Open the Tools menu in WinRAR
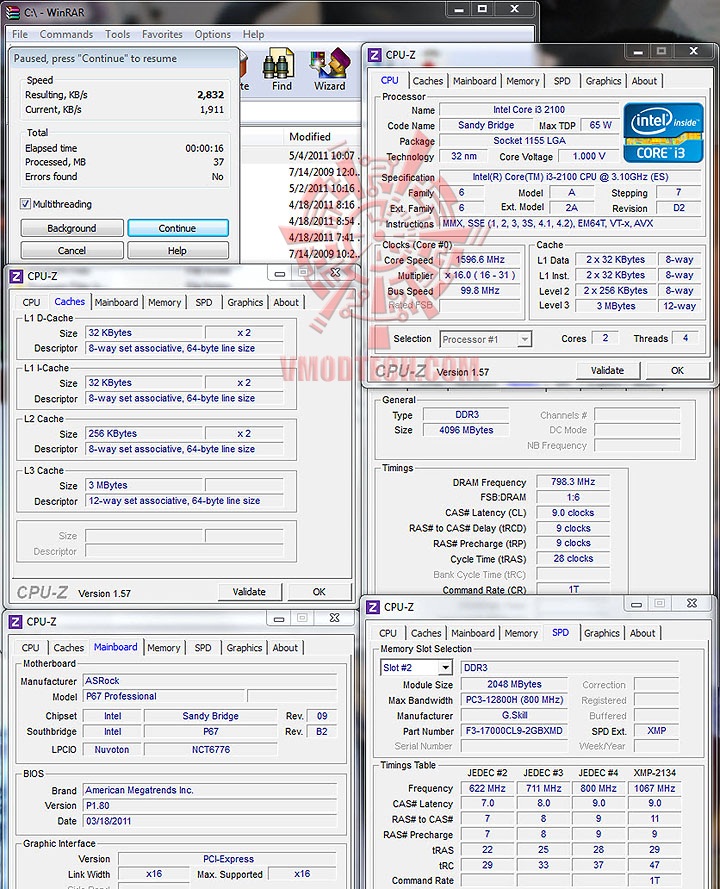The height and width of the screenshot is (889, 720). click(117, 34)
